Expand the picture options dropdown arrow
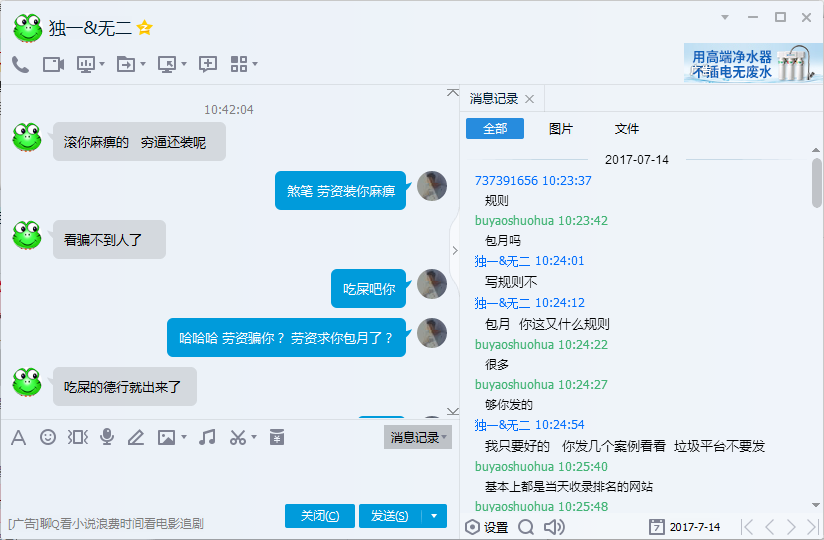 (x=183, y=437)
